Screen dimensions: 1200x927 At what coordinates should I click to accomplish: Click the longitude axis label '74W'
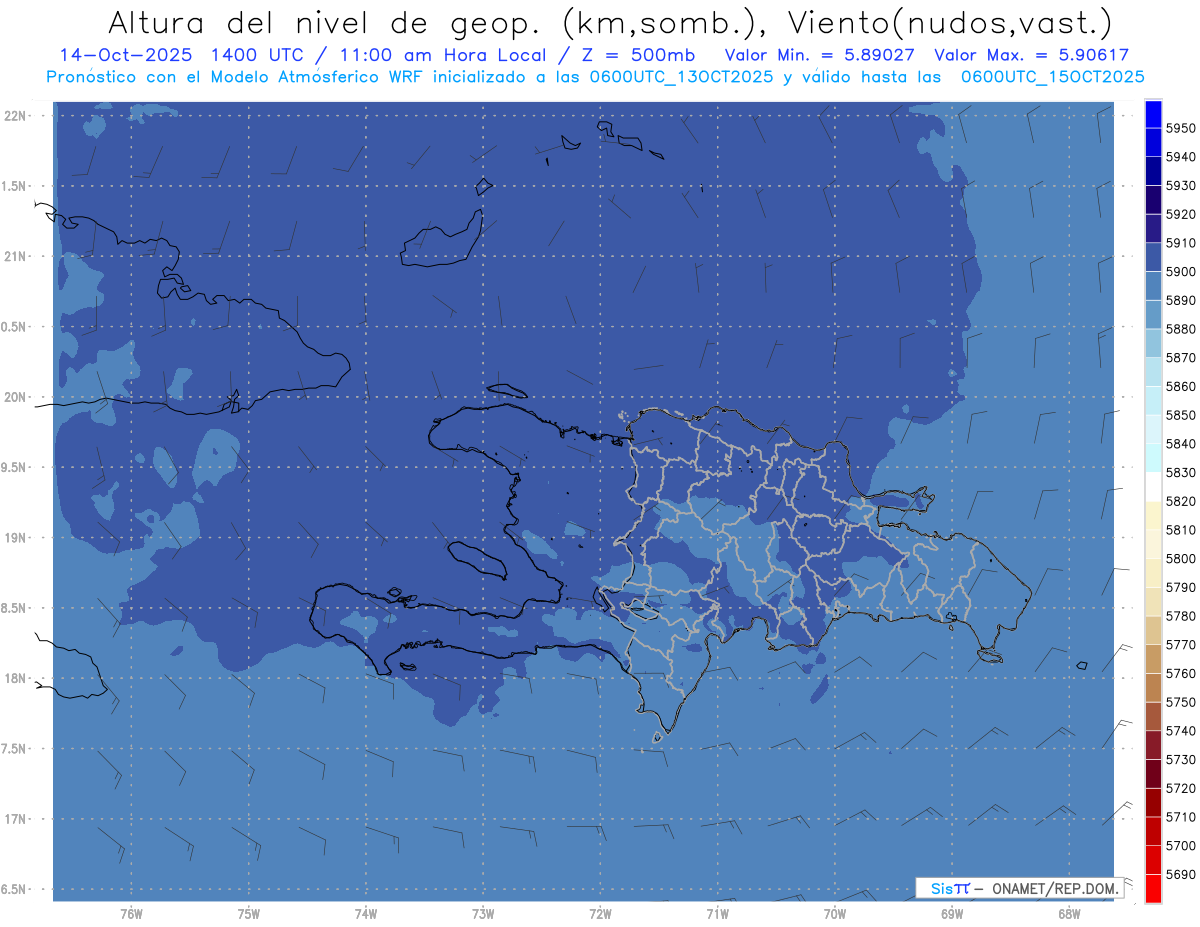point(366,914)
